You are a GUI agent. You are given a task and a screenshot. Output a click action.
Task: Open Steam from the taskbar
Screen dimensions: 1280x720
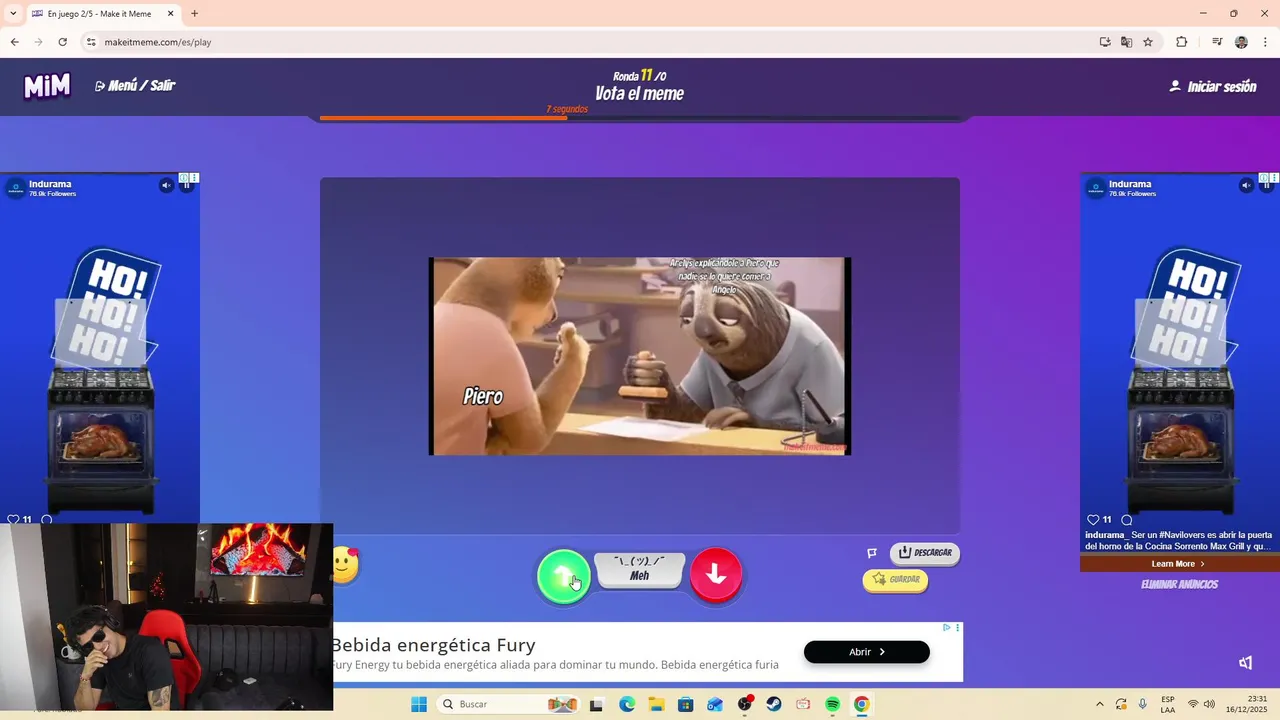pyautogui.click(x=774, y=704)
